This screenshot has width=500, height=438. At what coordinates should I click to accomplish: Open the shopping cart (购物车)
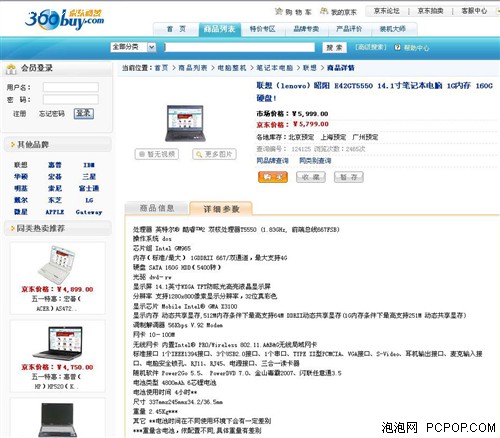(293, 12)
